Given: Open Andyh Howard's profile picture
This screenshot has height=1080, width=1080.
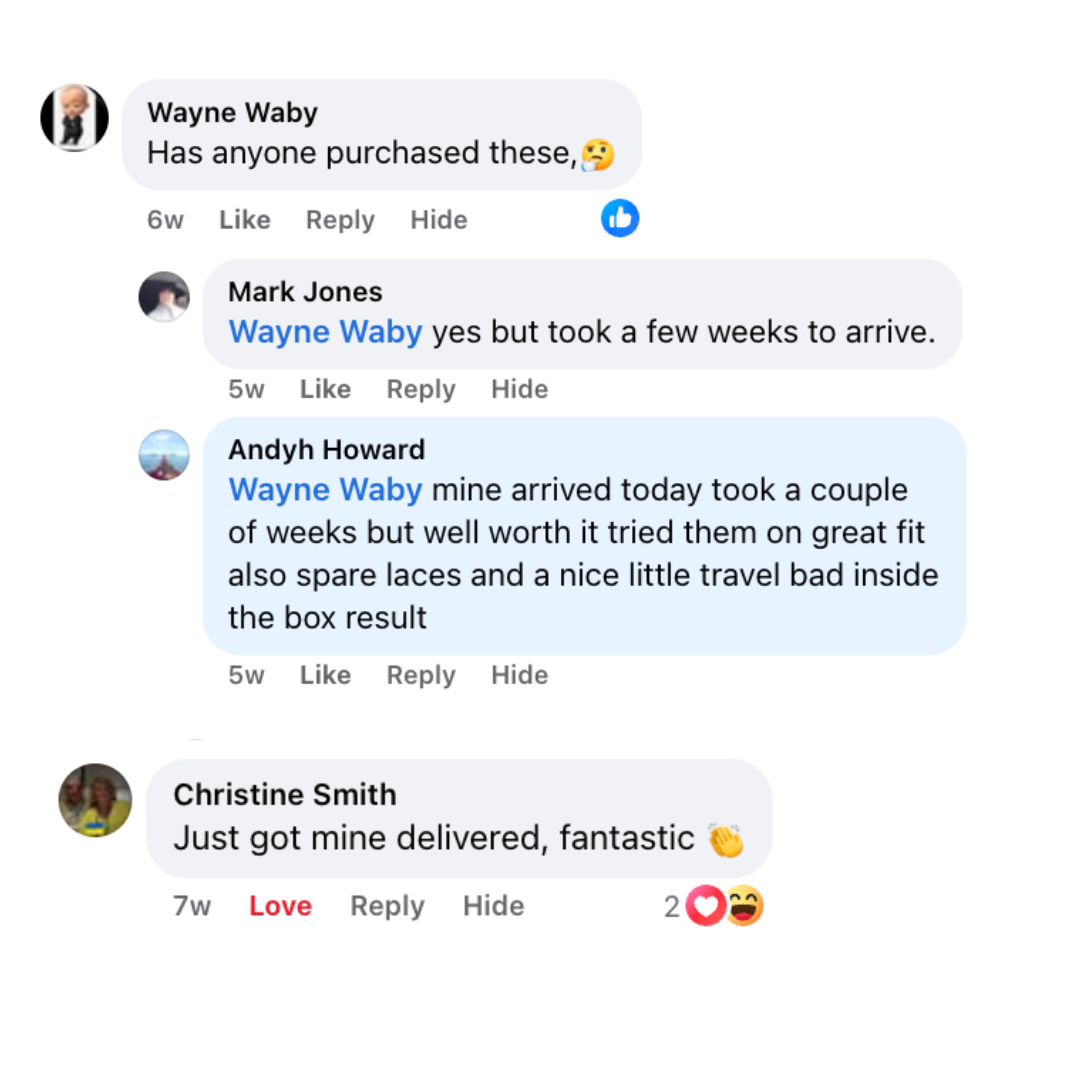Looking at the screenshot, I should [164, 455].
